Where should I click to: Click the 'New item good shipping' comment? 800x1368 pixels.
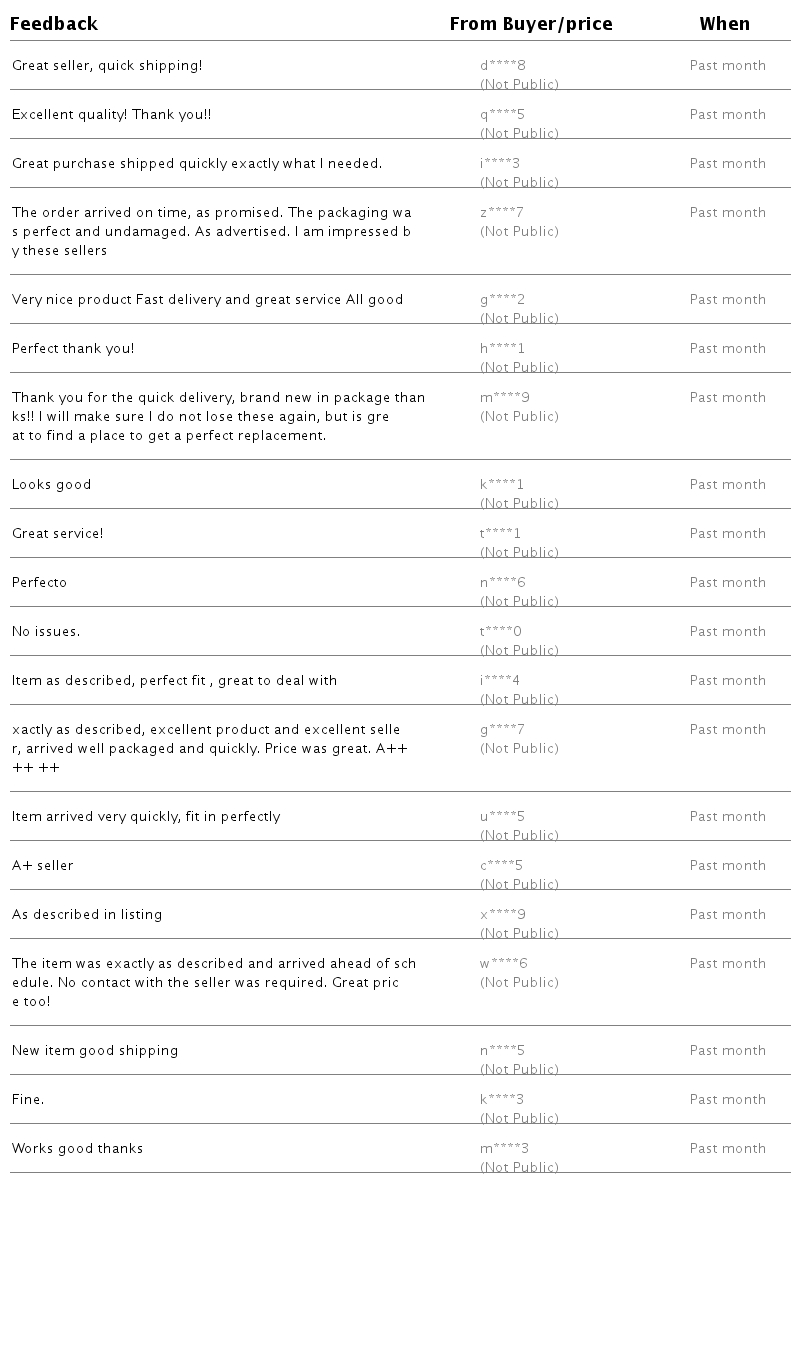[95, 1051]
